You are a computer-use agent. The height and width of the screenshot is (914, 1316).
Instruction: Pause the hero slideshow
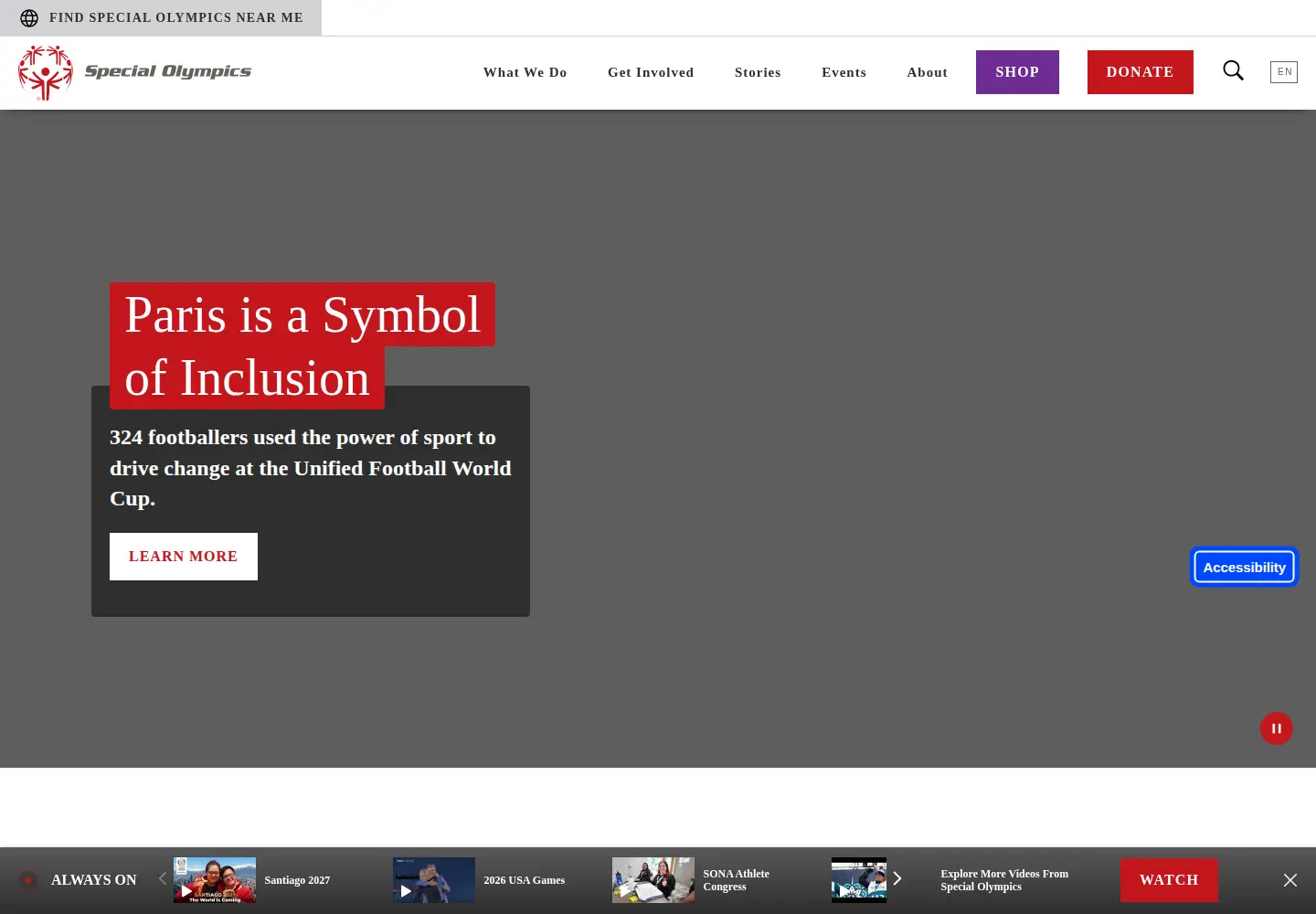[x=1277, y=728]
